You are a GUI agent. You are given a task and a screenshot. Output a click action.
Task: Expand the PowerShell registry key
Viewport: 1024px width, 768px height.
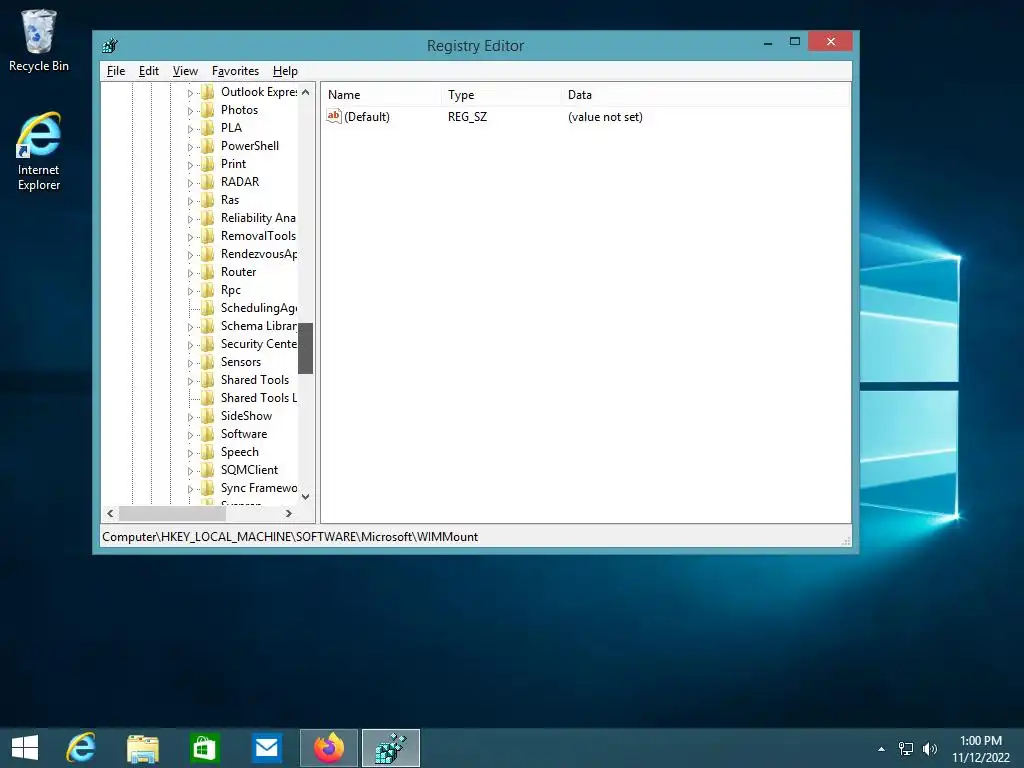point(191,147)
